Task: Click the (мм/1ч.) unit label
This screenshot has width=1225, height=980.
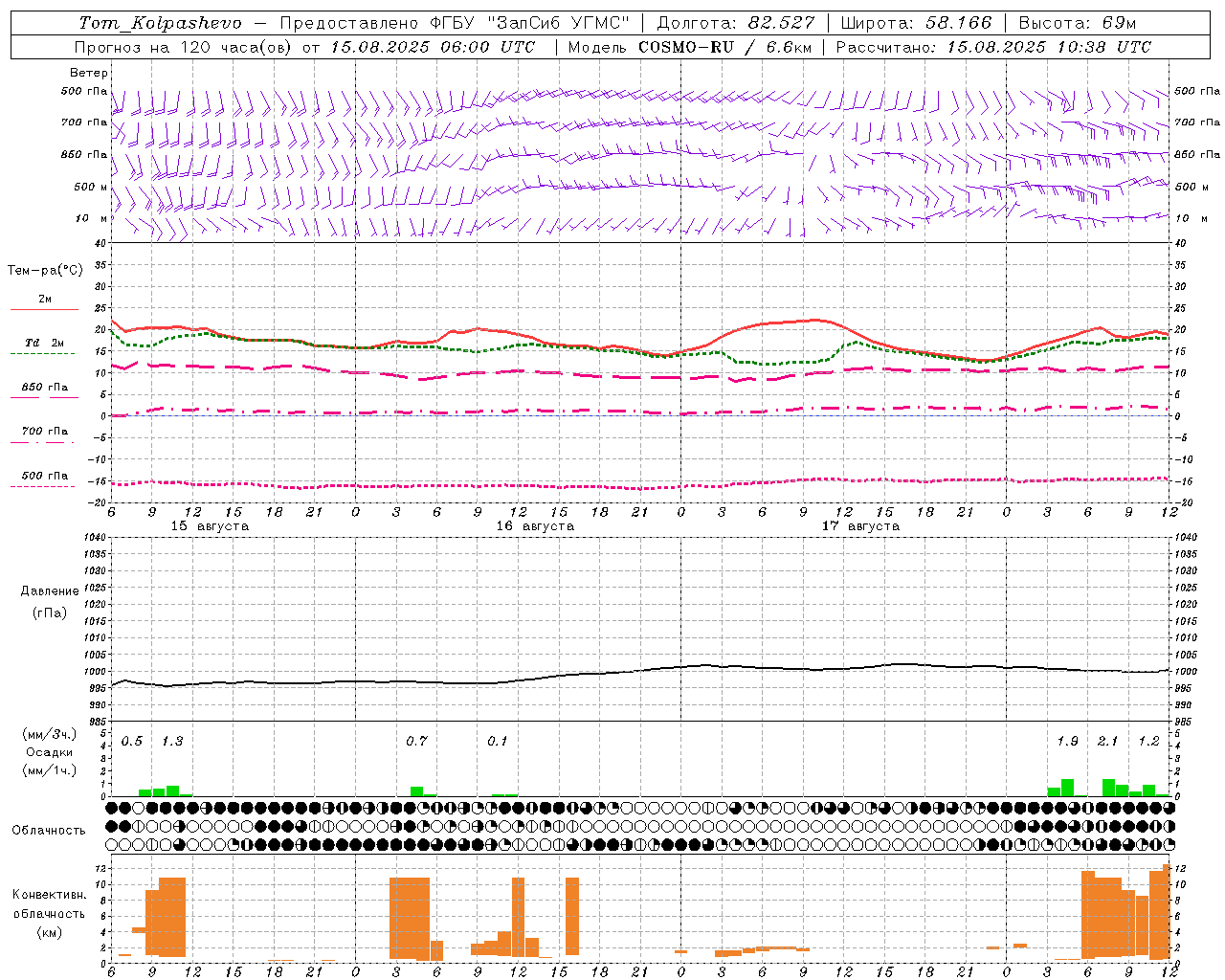Action: [50, 770]
